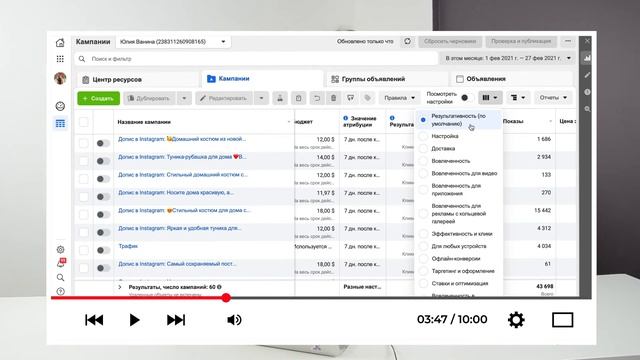Screen dimensions: 640x360
Task: Click the sidebar search magnifier icon
Action: [x=60, y=278]
